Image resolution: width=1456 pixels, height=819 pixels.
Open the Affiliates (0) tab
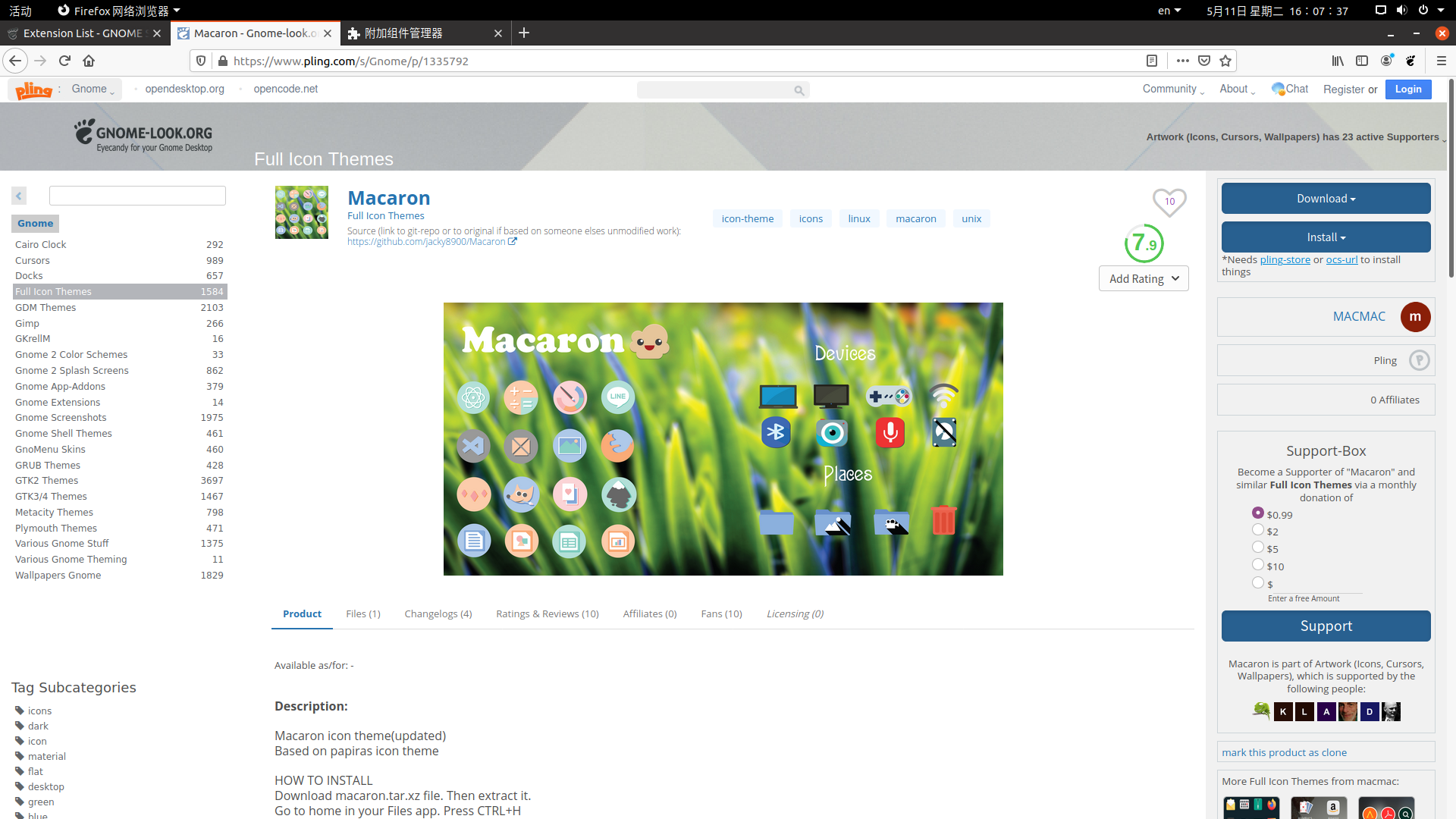click(x=650, y=613)
